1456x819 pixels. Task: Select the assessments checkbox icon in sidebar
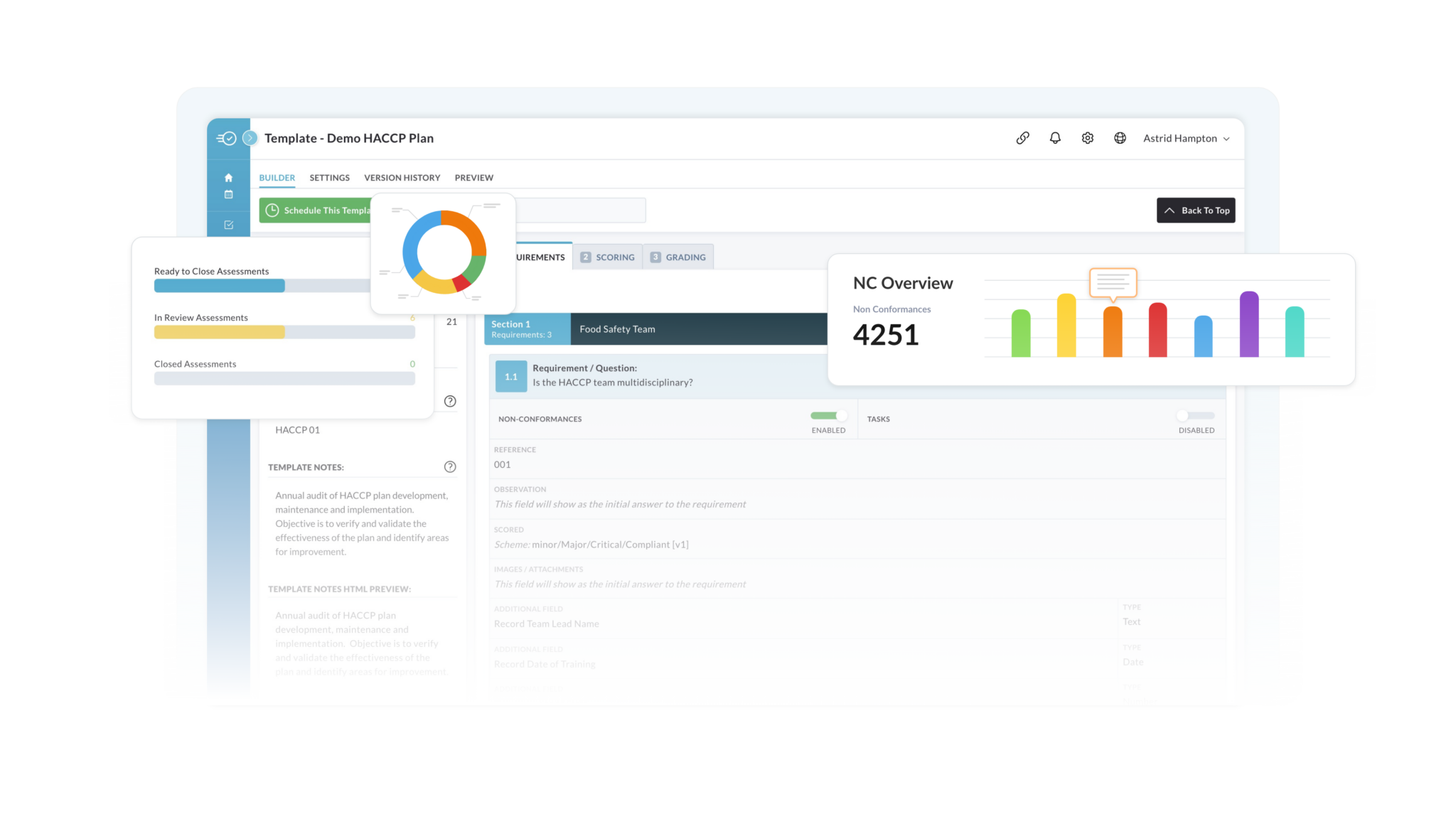pyautogui.click(x=229, y=225)
